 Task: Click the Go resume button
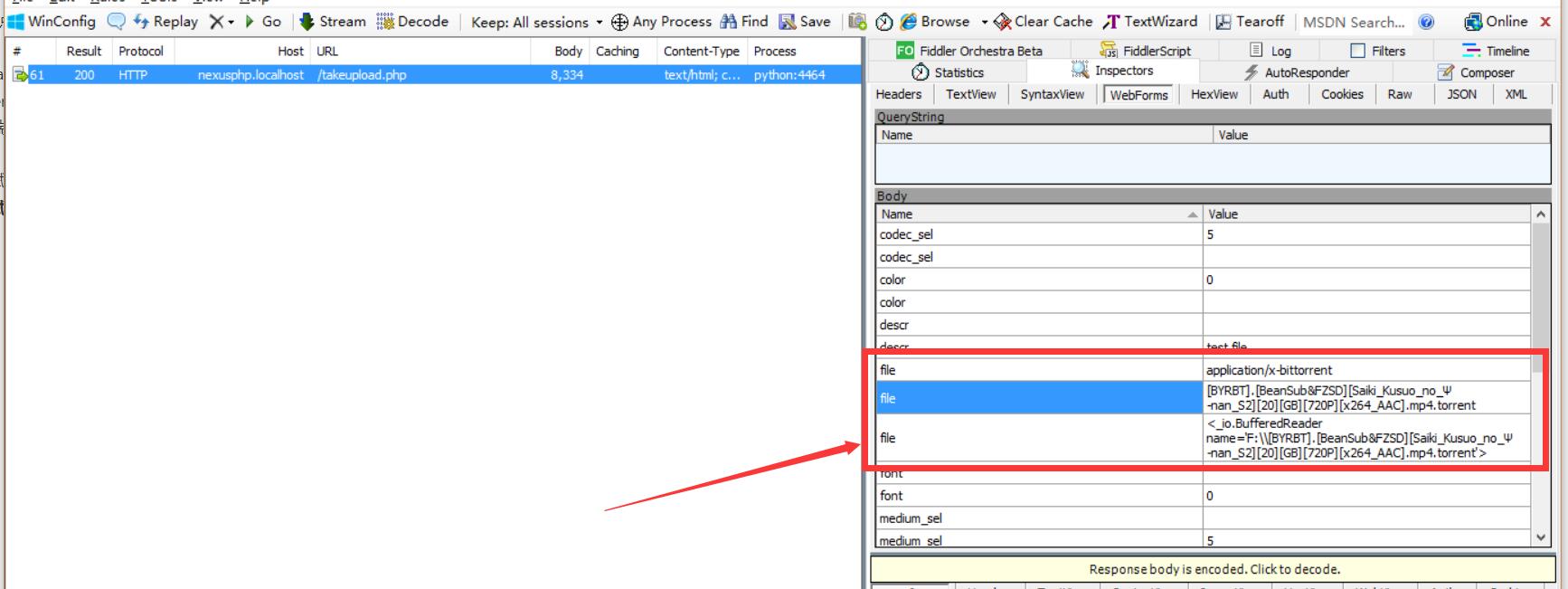coord(263,22)
